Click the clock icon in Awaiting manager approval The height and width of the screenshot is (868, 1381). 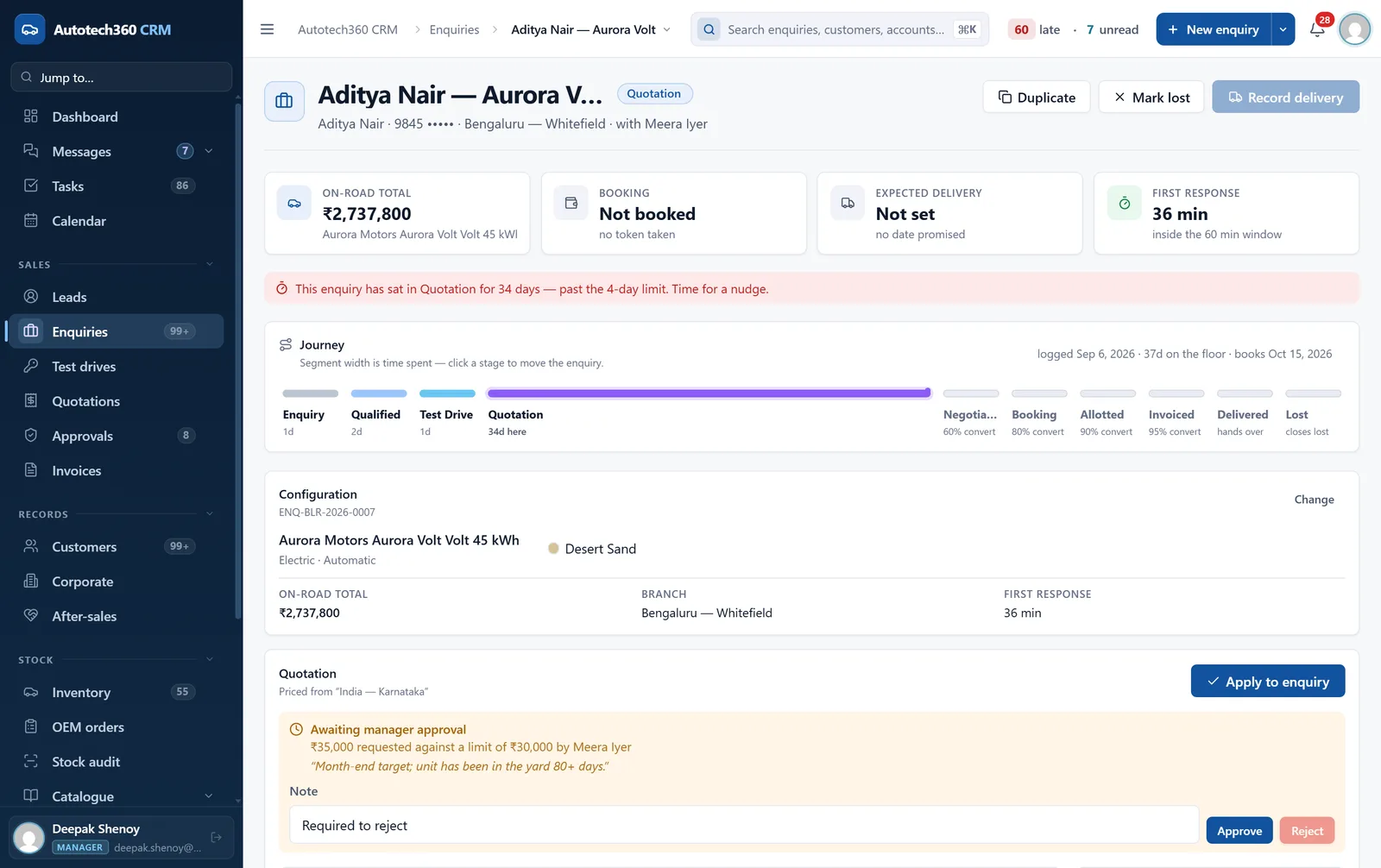point(296,730)
